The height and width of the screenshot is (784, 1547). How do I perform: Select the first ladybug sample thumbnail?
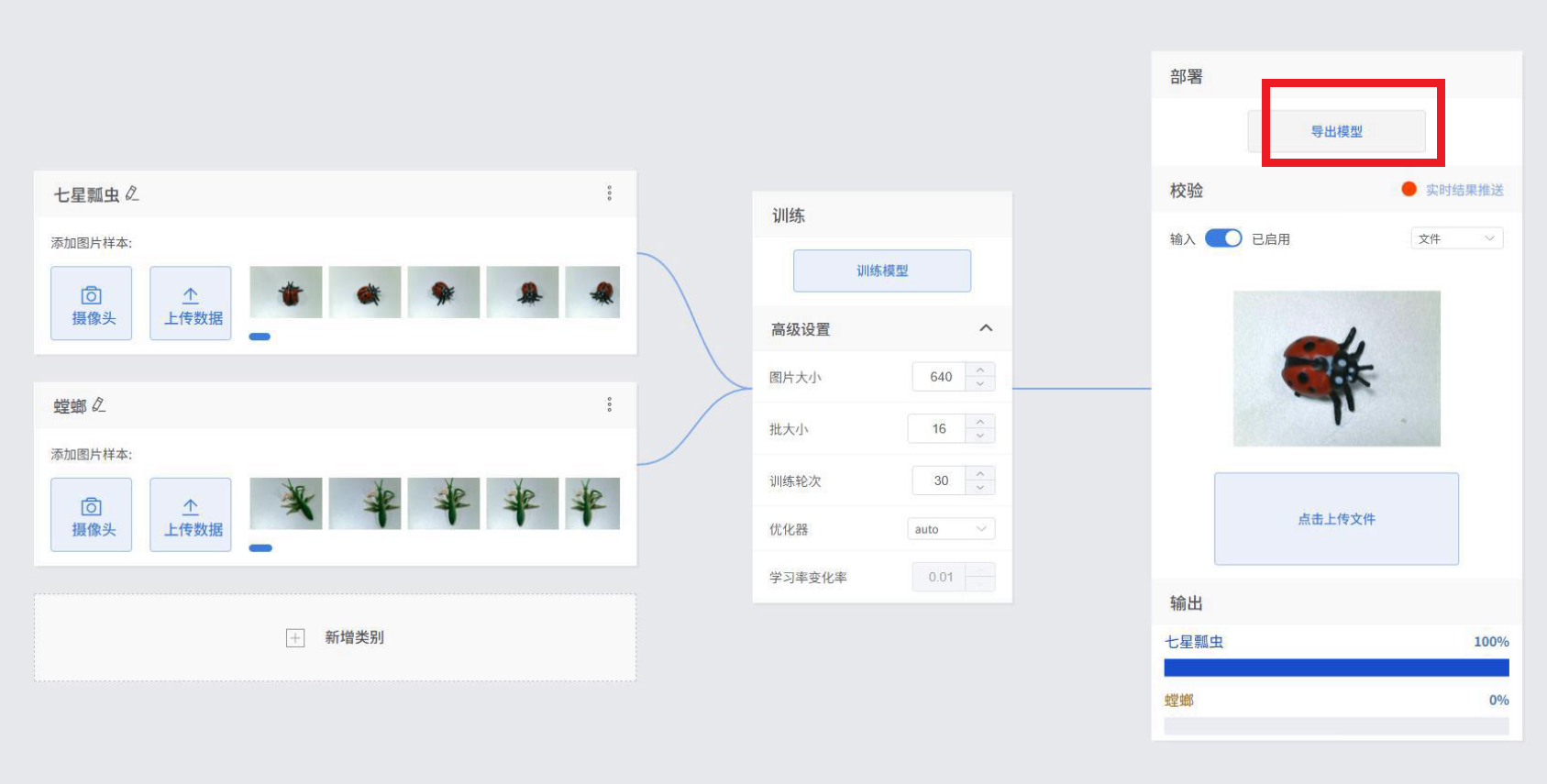click(x=286, y=293)
